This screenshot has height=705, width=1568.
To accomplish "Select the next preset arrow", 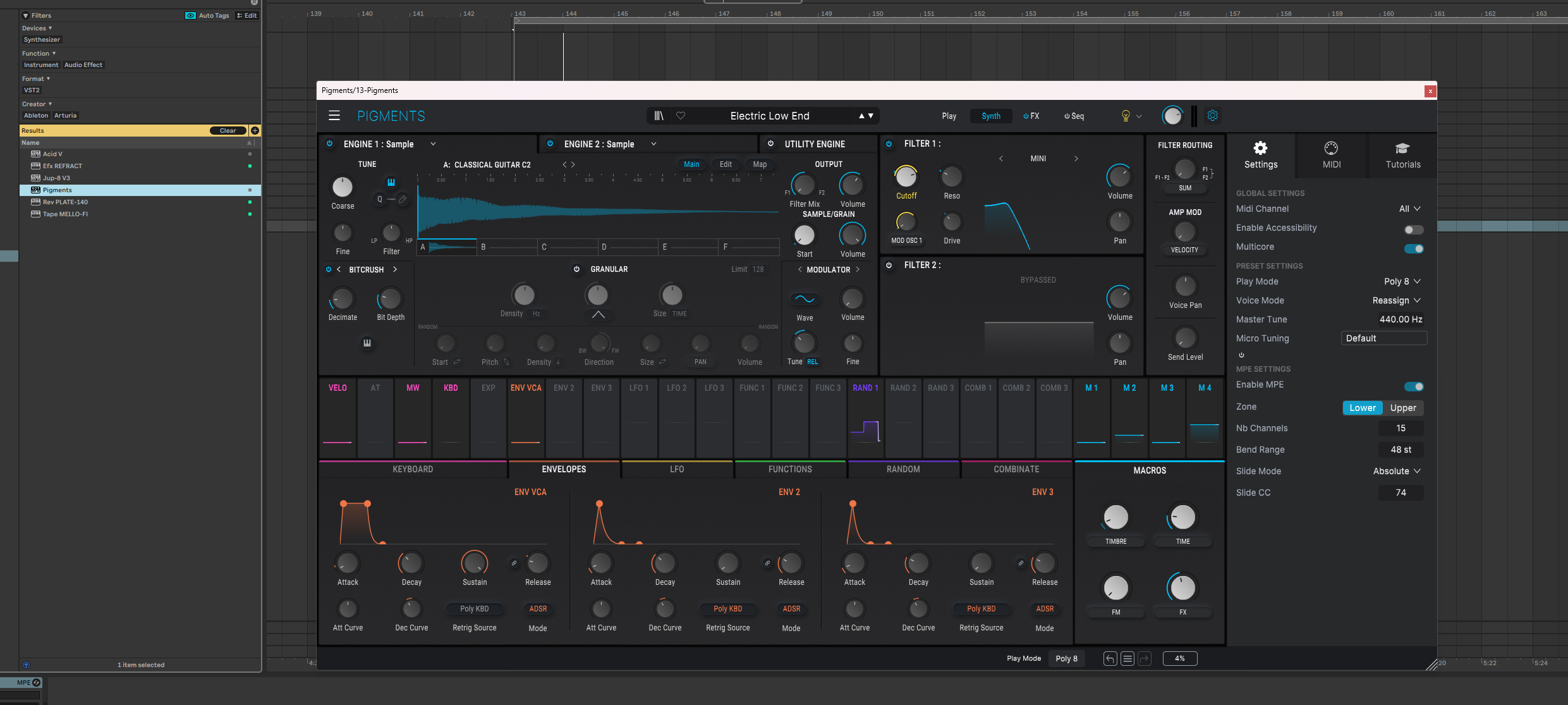I will coord(871,116).
